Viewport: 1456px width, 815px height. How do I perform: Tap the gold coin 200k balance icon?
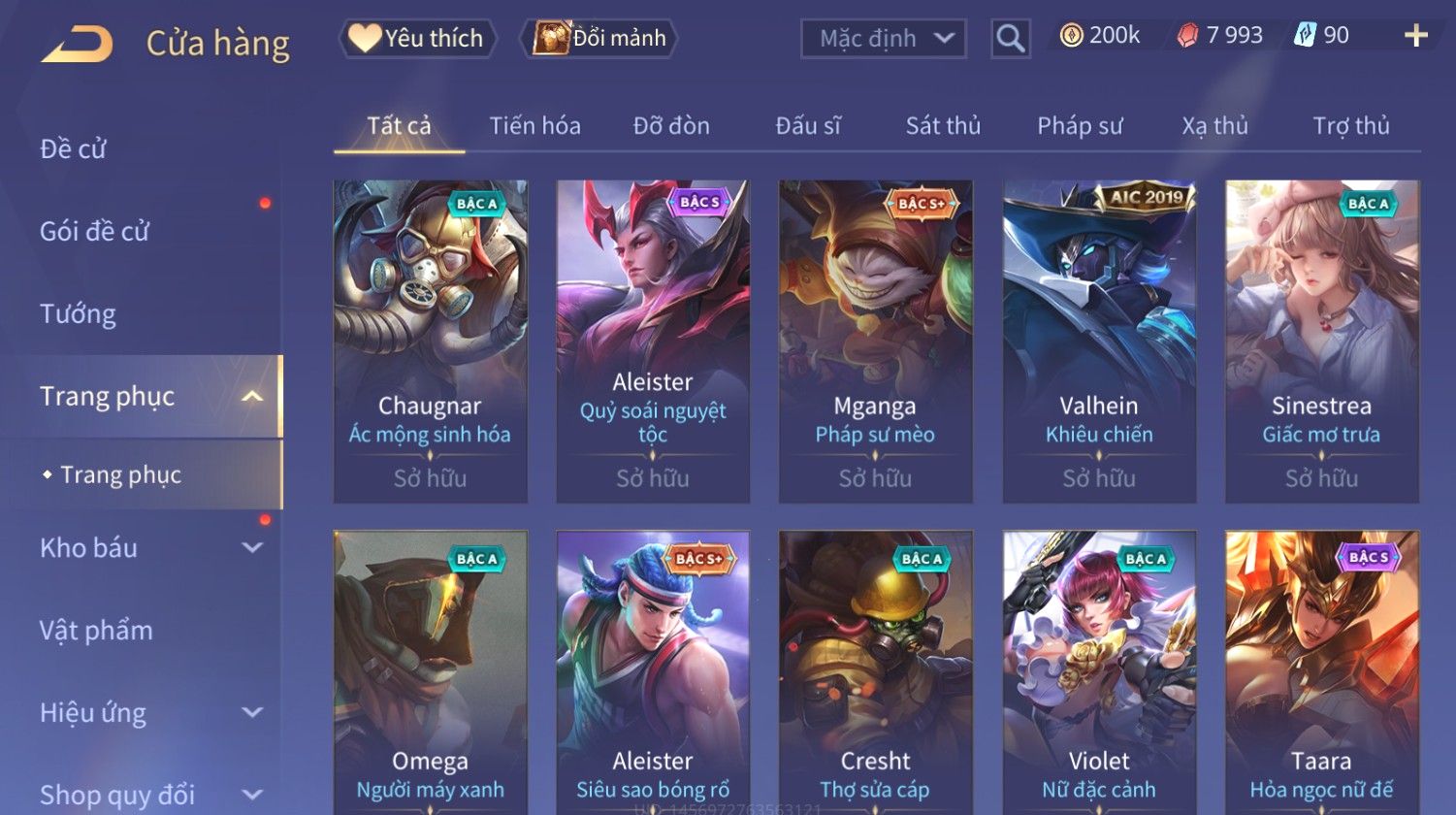tap(1071, 36)
